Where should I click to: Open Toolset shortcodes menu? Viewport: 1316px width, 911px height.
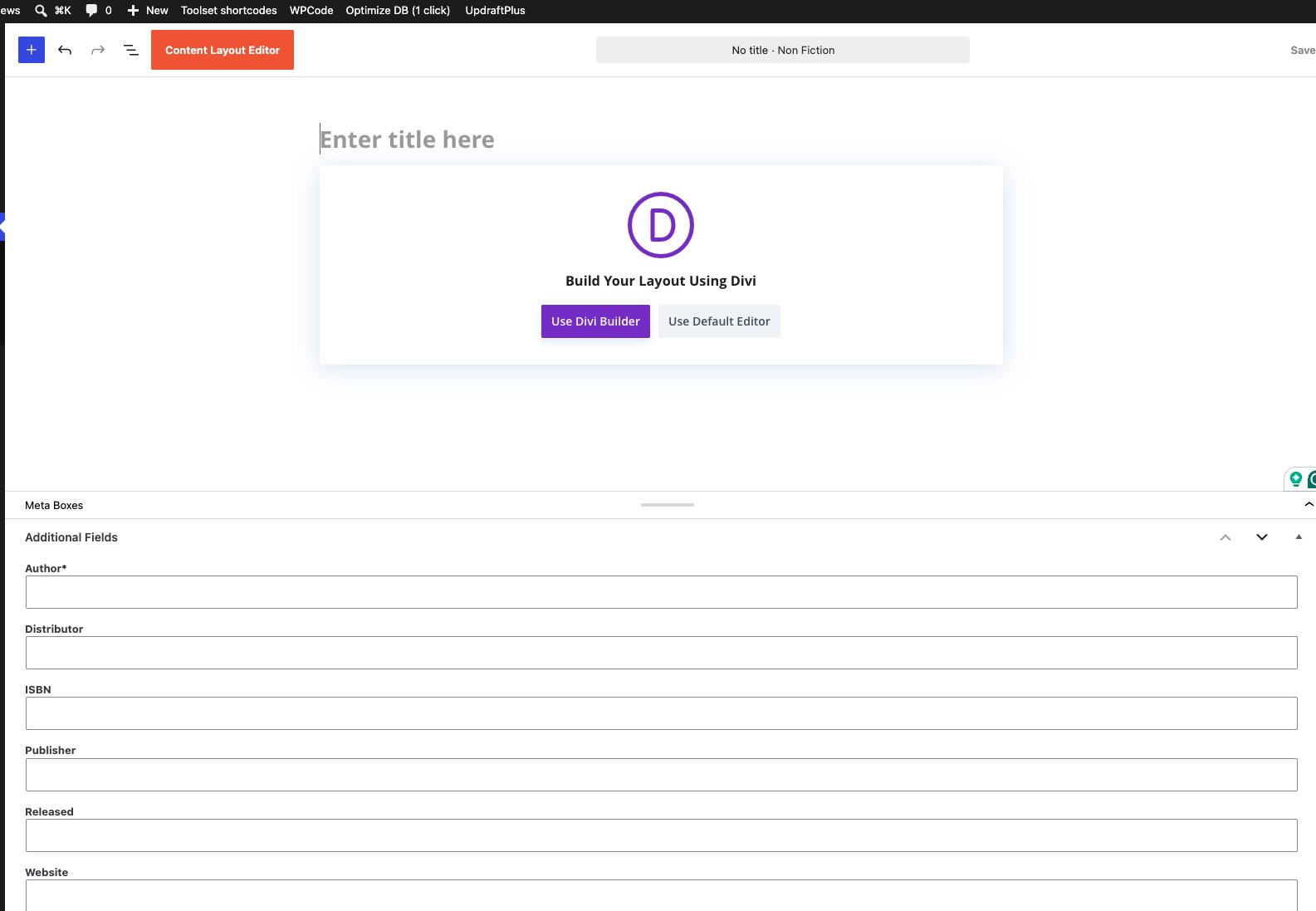(229, 11)
